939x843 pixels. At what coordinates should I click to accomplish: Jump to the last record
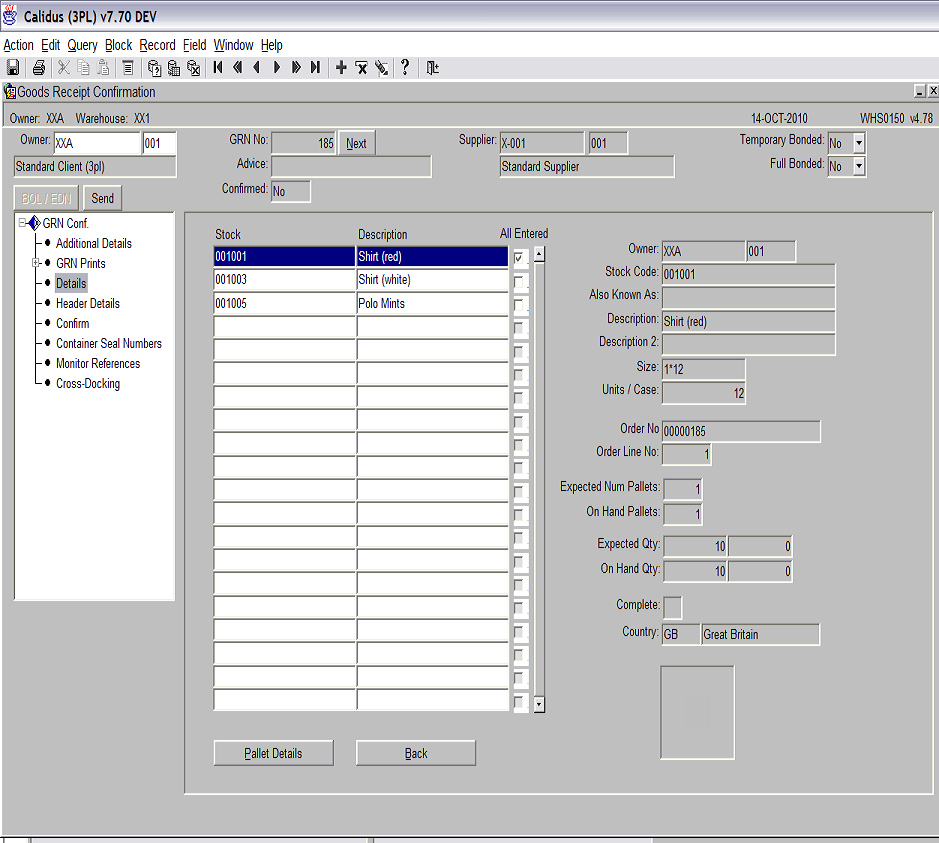point(316,68)
